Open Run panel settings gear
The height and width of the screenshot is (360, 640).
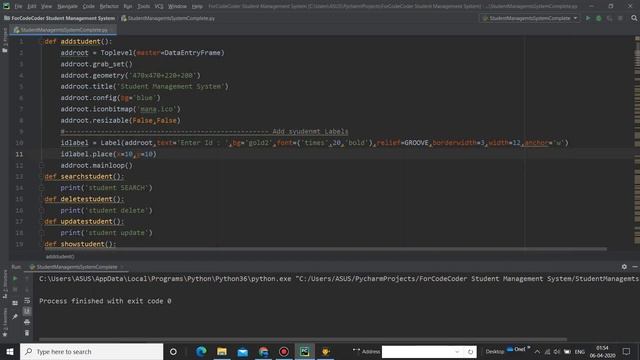[x=624, y=267]
